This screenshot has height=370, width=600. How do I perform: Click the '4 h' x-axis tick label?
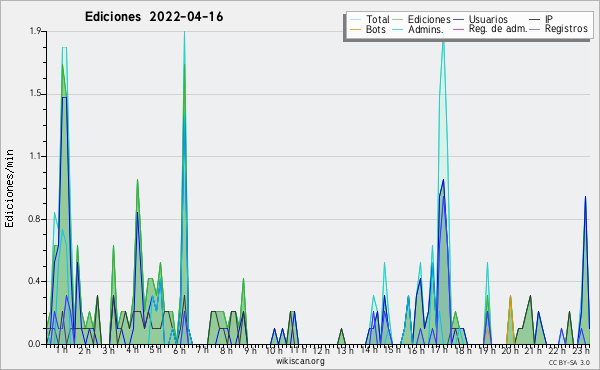point(132,350)
